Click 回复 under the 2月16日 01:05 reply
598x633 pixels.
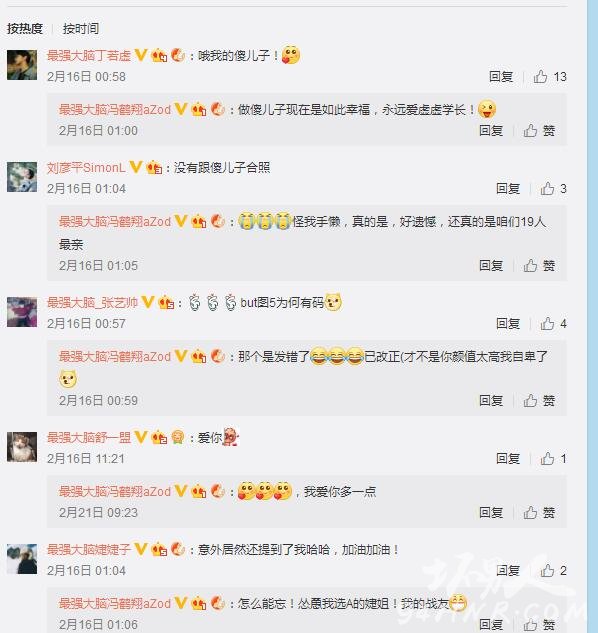point(491,265)
